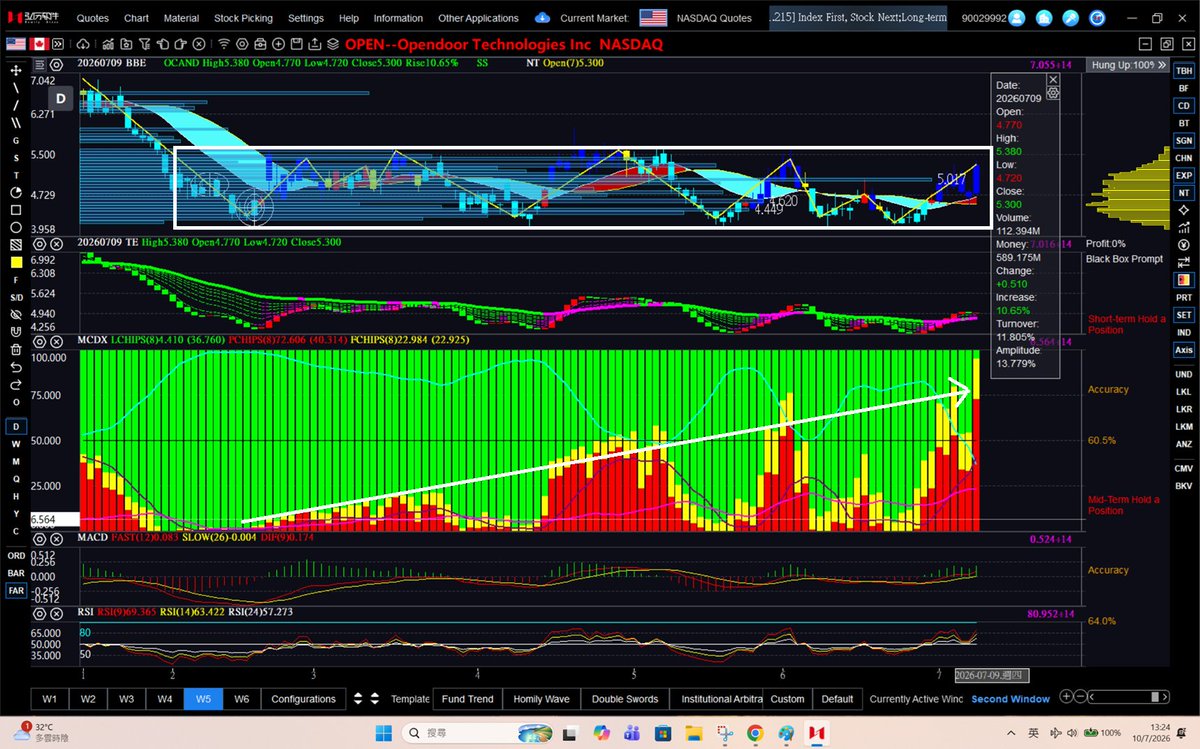This screenshot has height=749, width=1200.
Task: Select the T text annotation tool
Action: [16, 174]
